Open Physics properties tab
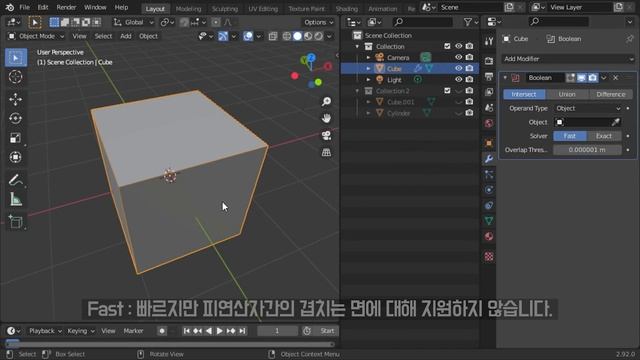Image resolution: width=640 pixels, height=360 pixels. [489, 190]
